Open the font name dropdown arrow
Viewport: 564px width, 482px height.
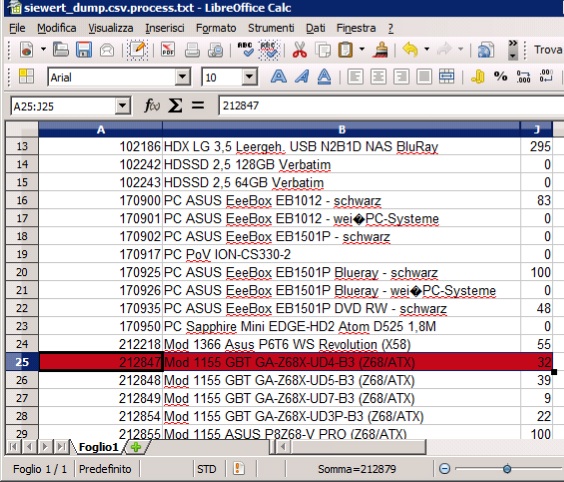coord(183,77)
